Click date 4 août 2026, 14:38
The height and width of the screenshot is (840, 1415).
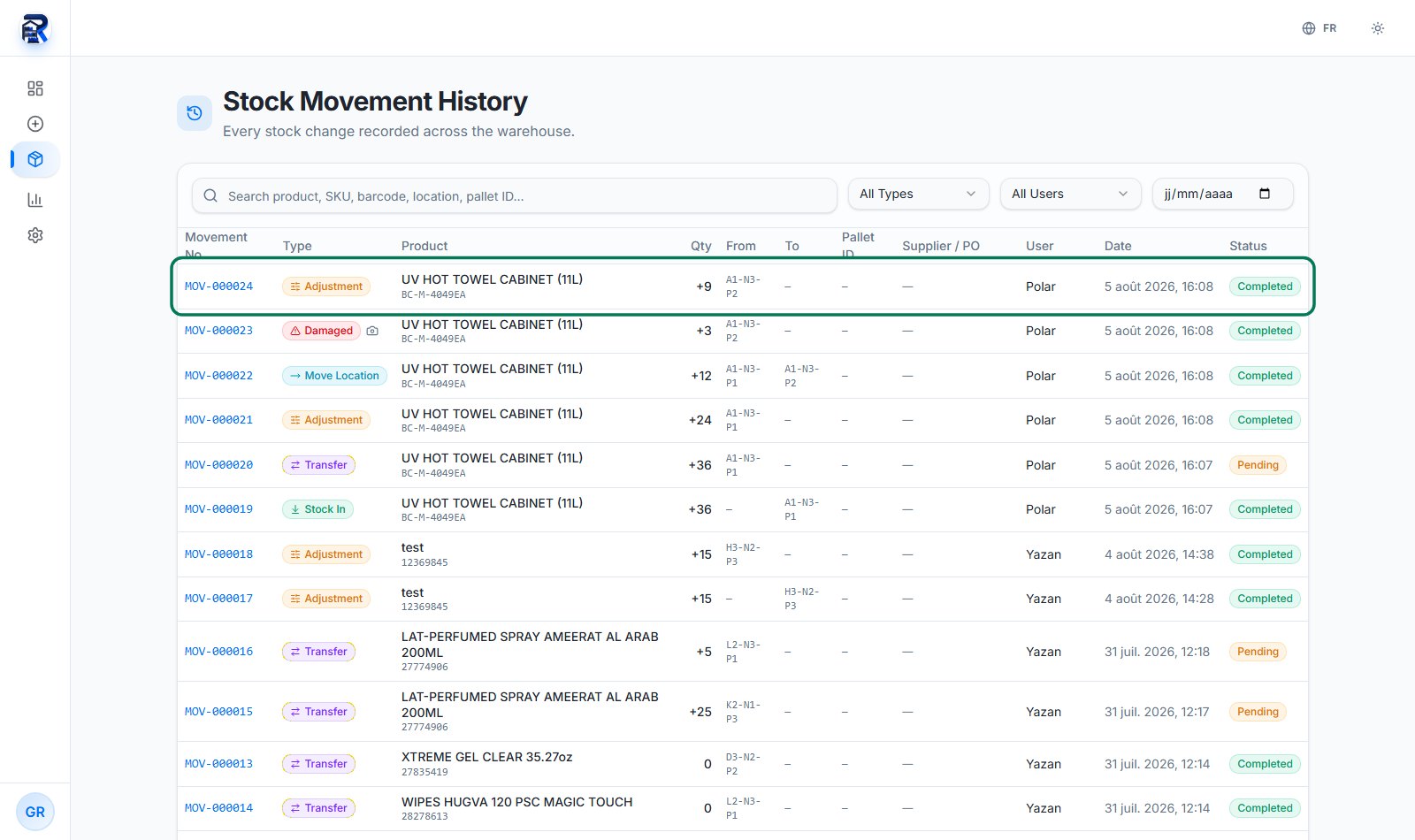pos(1159,554)
